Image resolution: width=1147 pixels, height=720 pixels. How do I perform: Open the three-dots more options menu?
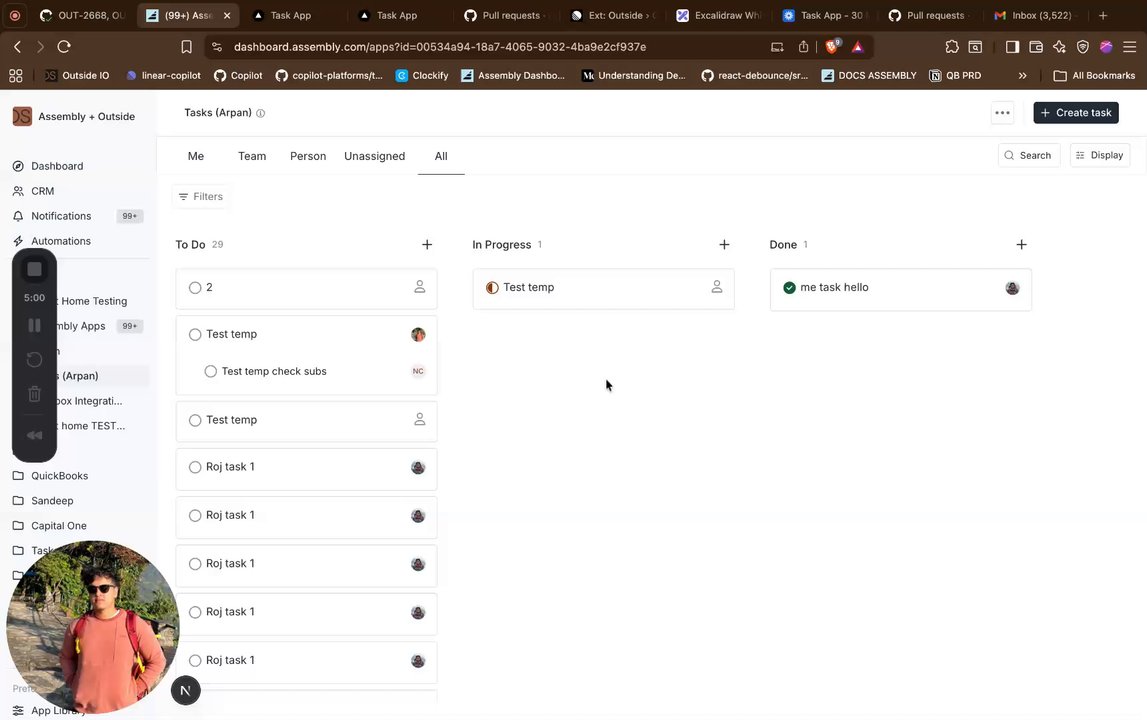coord(1002,113)
